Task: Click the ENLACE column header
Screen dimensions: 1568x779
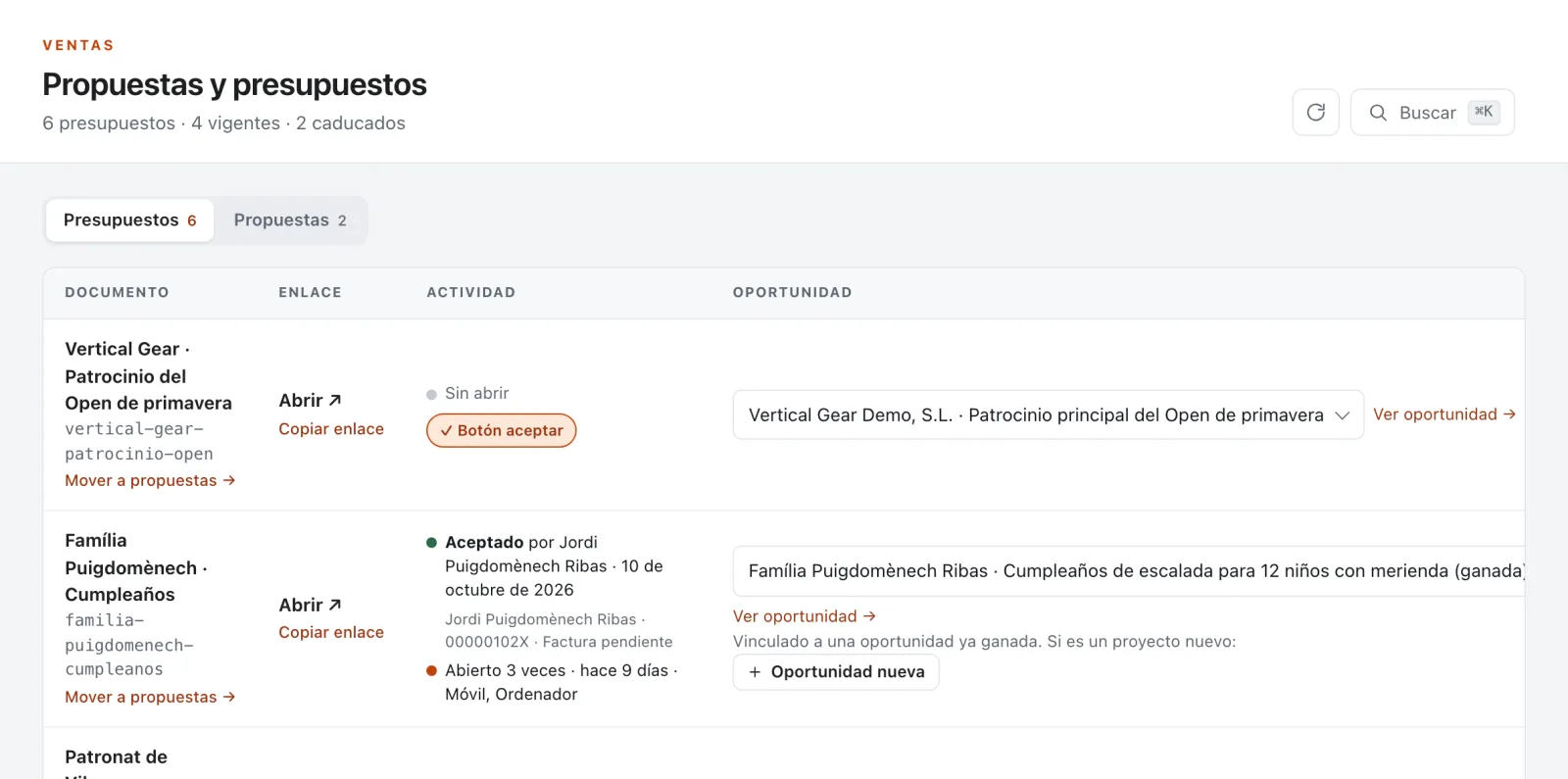Action: pos(310,292)
